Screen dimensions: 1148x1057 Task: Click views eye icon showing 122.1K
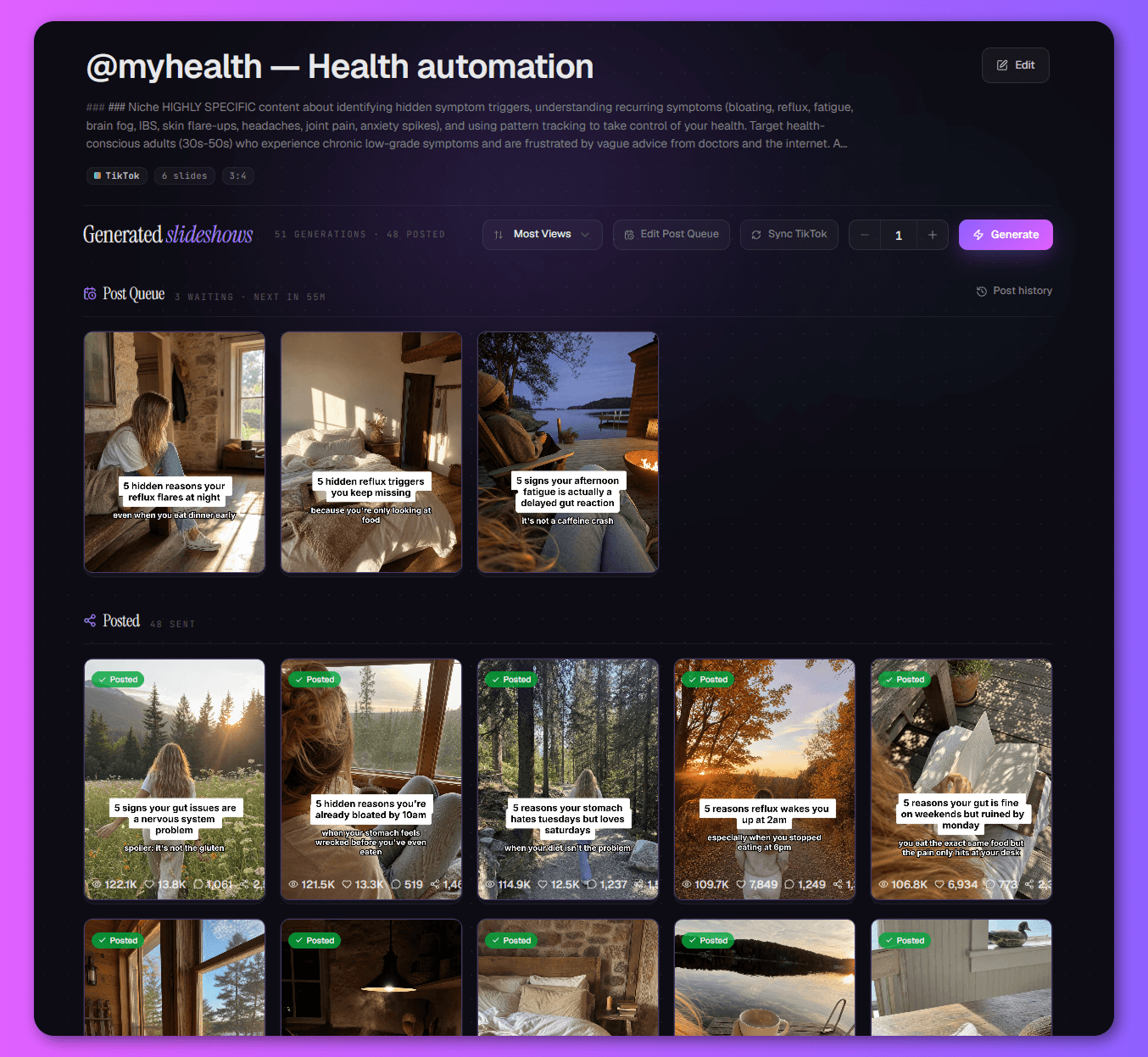[x=97, y=884]
